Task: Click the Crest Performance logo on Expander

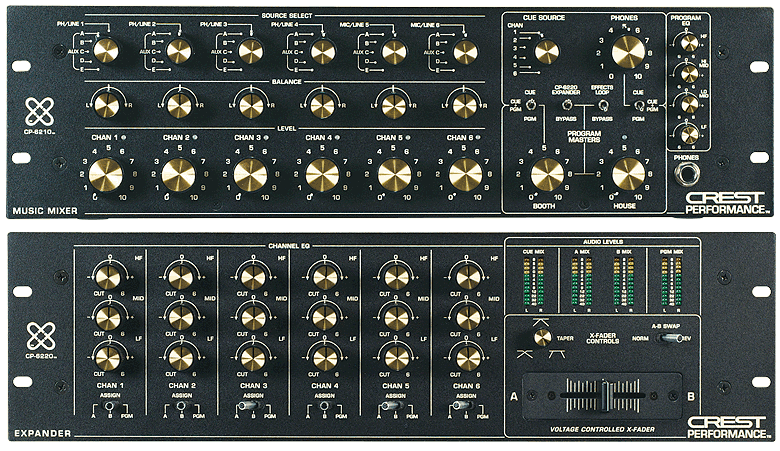Action: pos(728,428)
